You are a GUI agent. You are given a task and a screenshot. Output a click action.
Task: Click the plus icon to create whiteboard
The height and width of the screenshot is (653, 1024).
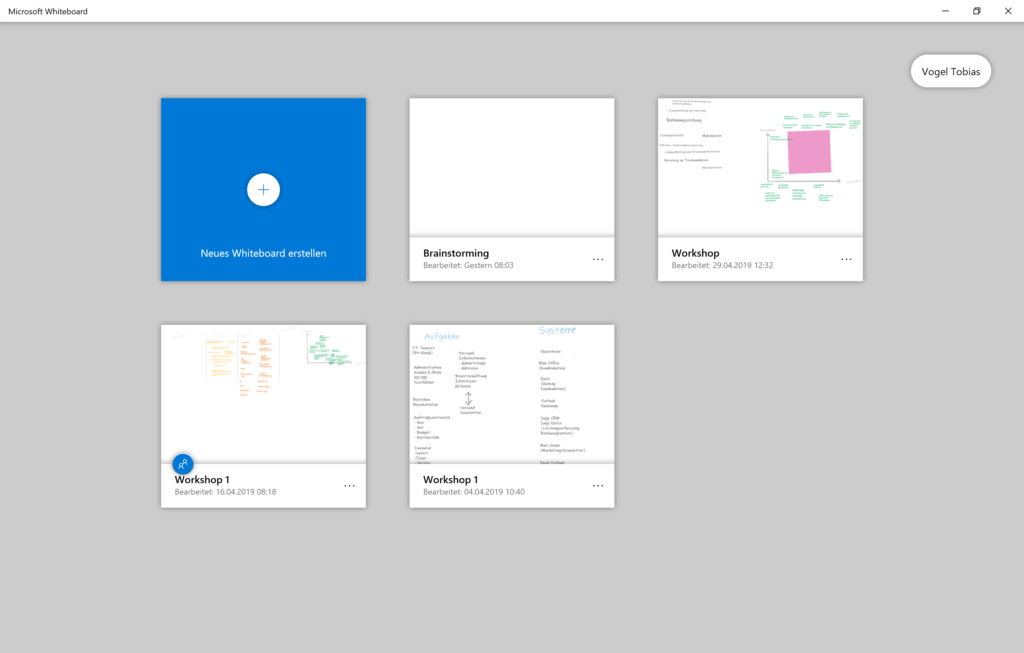[x=263, y=190]
